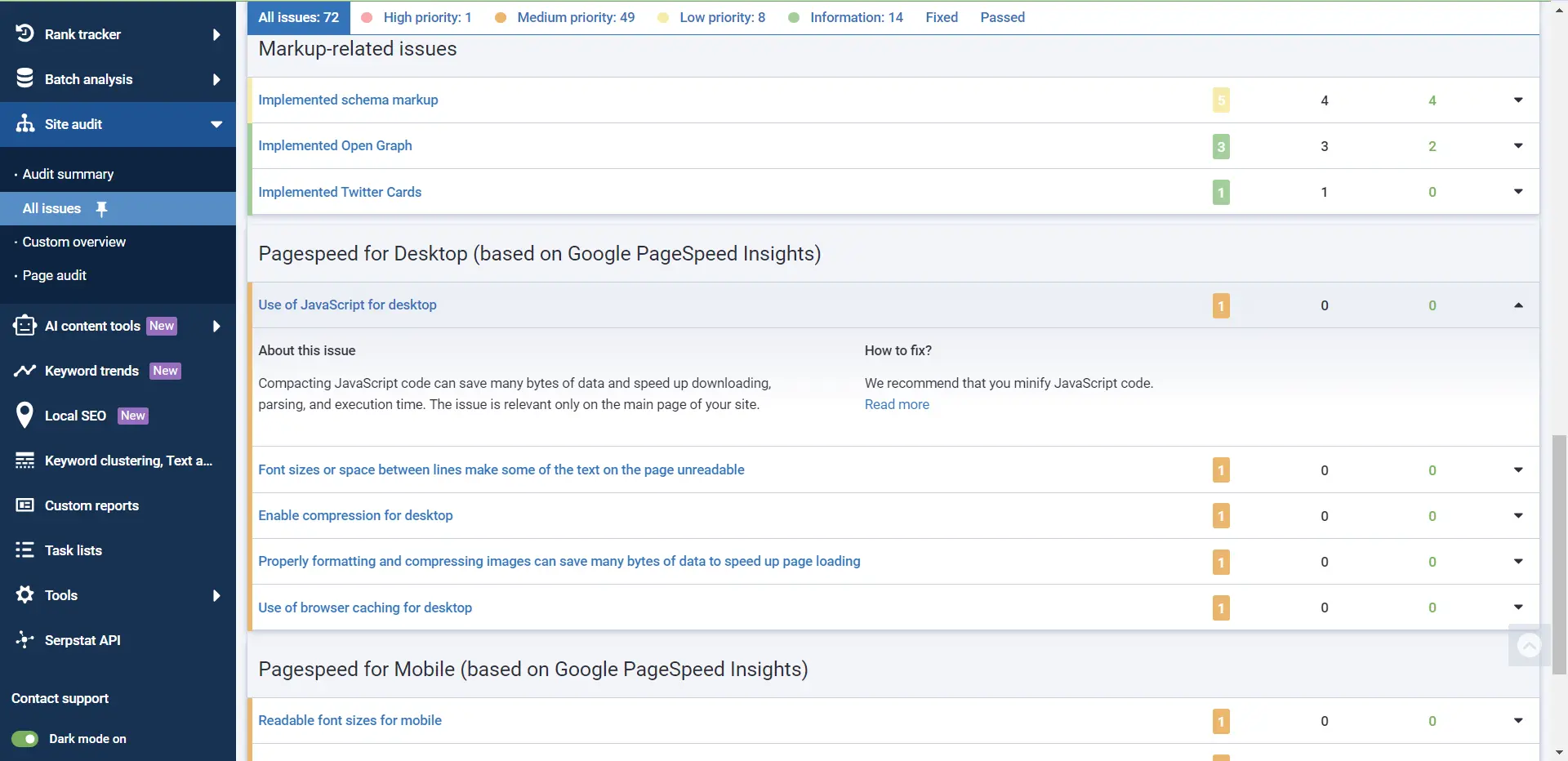The image size is (1568, 761).
Task: Click the green 4 count for schema markup
Action: [x=1432, y=100]
